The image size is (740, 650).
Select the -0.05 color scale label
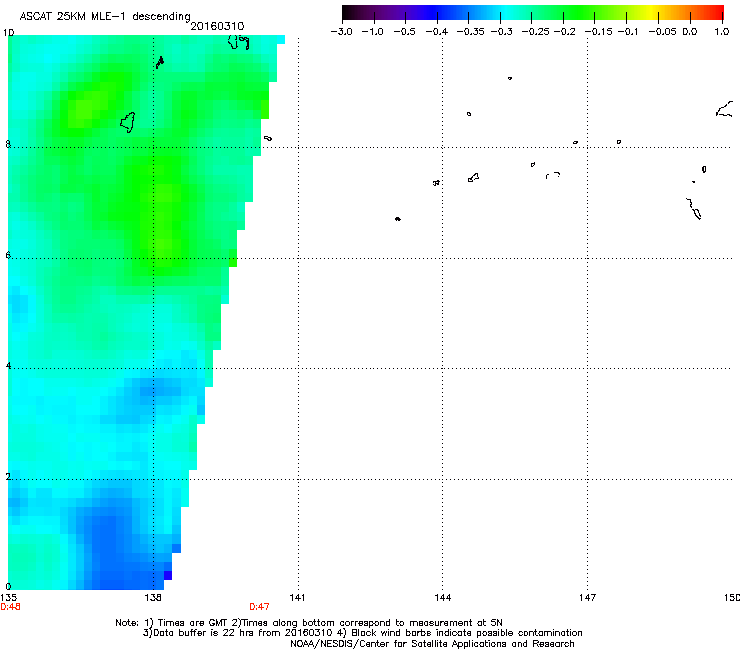[663, 32]
